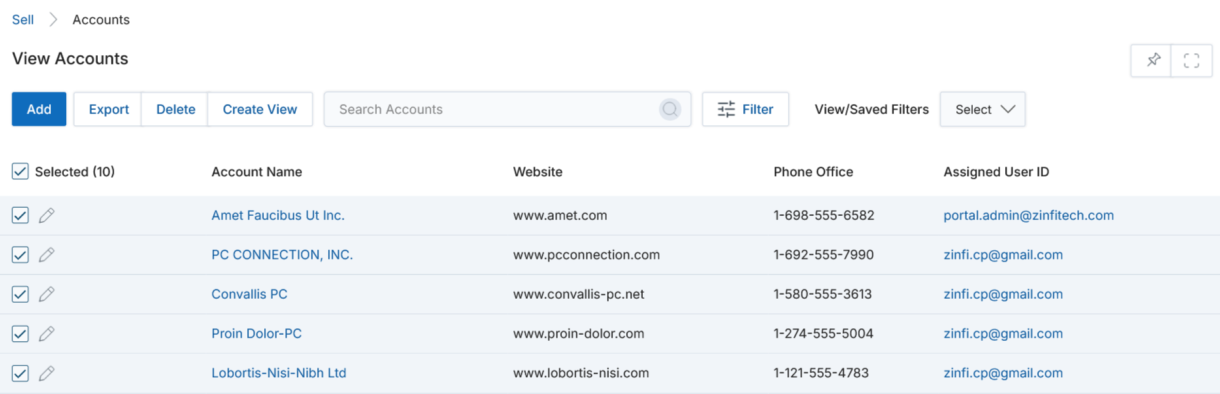
Task: Edit Lobortis-Nisi-Nibh Ltd with pencil icon
Action: tap(46, 373)
